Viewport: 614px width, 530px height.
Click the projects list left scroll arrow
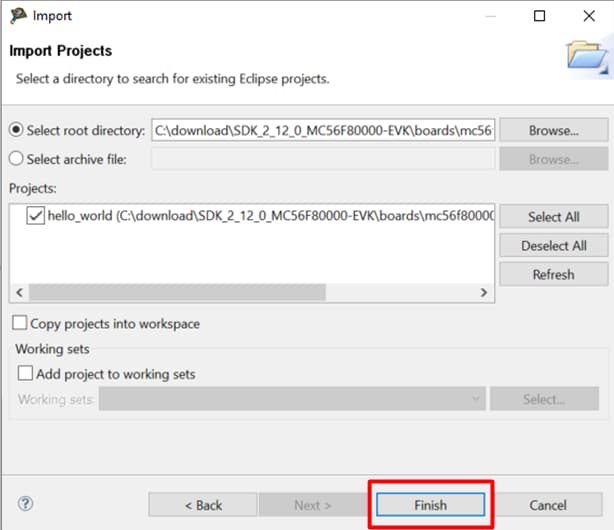[17, 292]
